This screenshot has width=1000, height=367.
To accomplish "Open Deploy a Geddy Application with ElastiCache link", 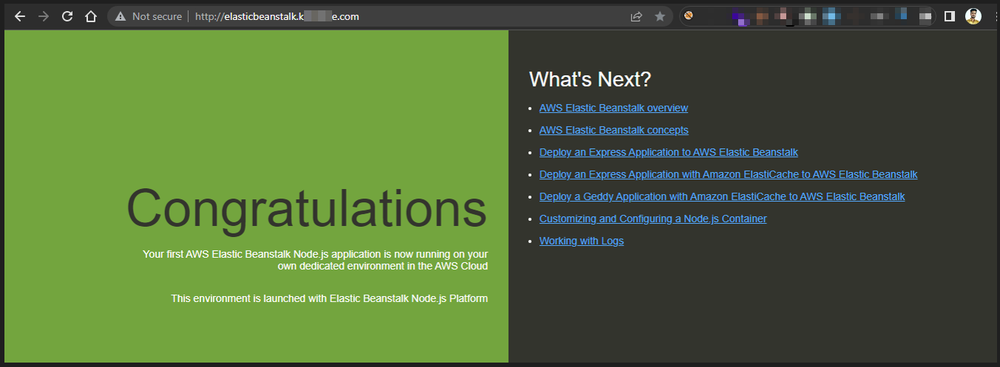I will coord(722,197).
